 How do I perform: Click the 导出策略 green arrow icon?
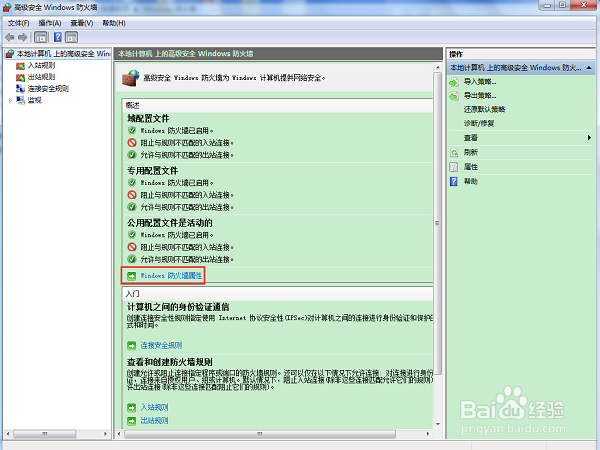pyautogui.click(x=454, y=96)
